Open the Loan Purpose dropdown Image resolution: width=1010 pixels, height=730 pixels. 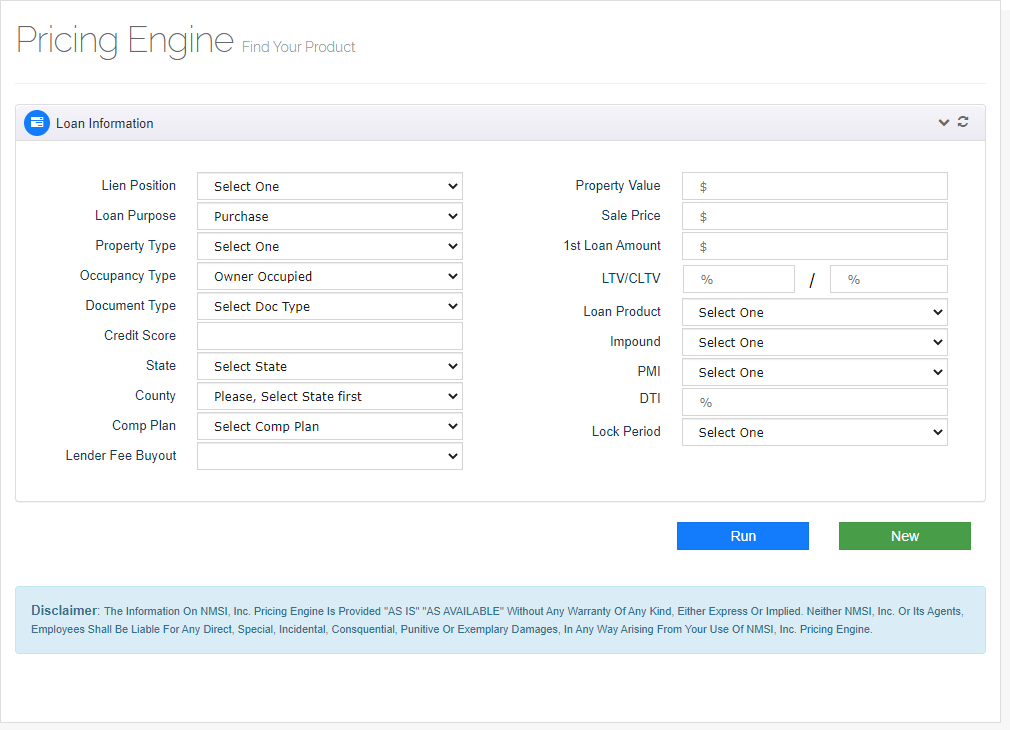(x=330, y=216)
